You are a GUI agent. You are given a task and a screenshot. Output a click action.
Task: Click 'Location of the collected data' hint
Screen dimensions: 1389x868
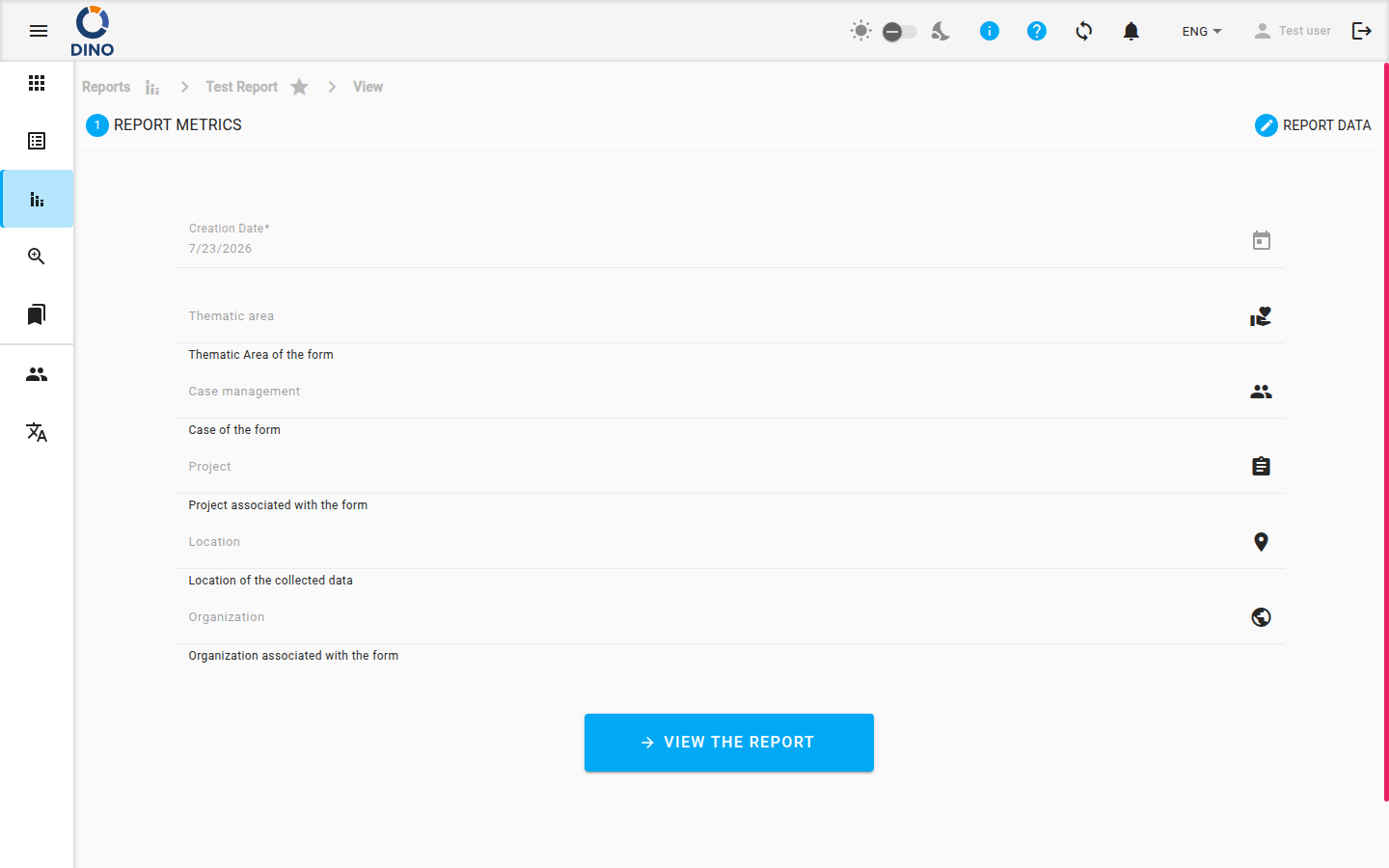click(x=270, y=581)
